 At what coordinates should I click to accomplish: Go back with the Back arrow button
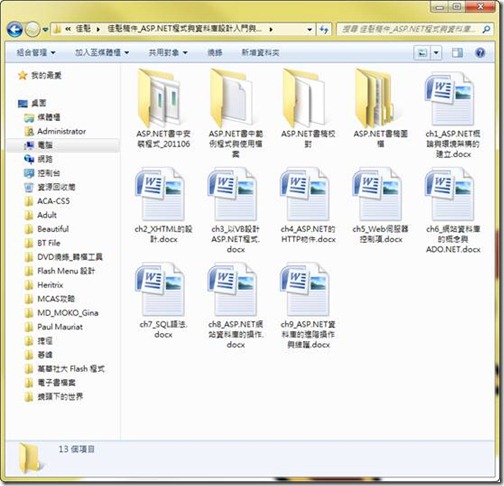tap(15, 30)
